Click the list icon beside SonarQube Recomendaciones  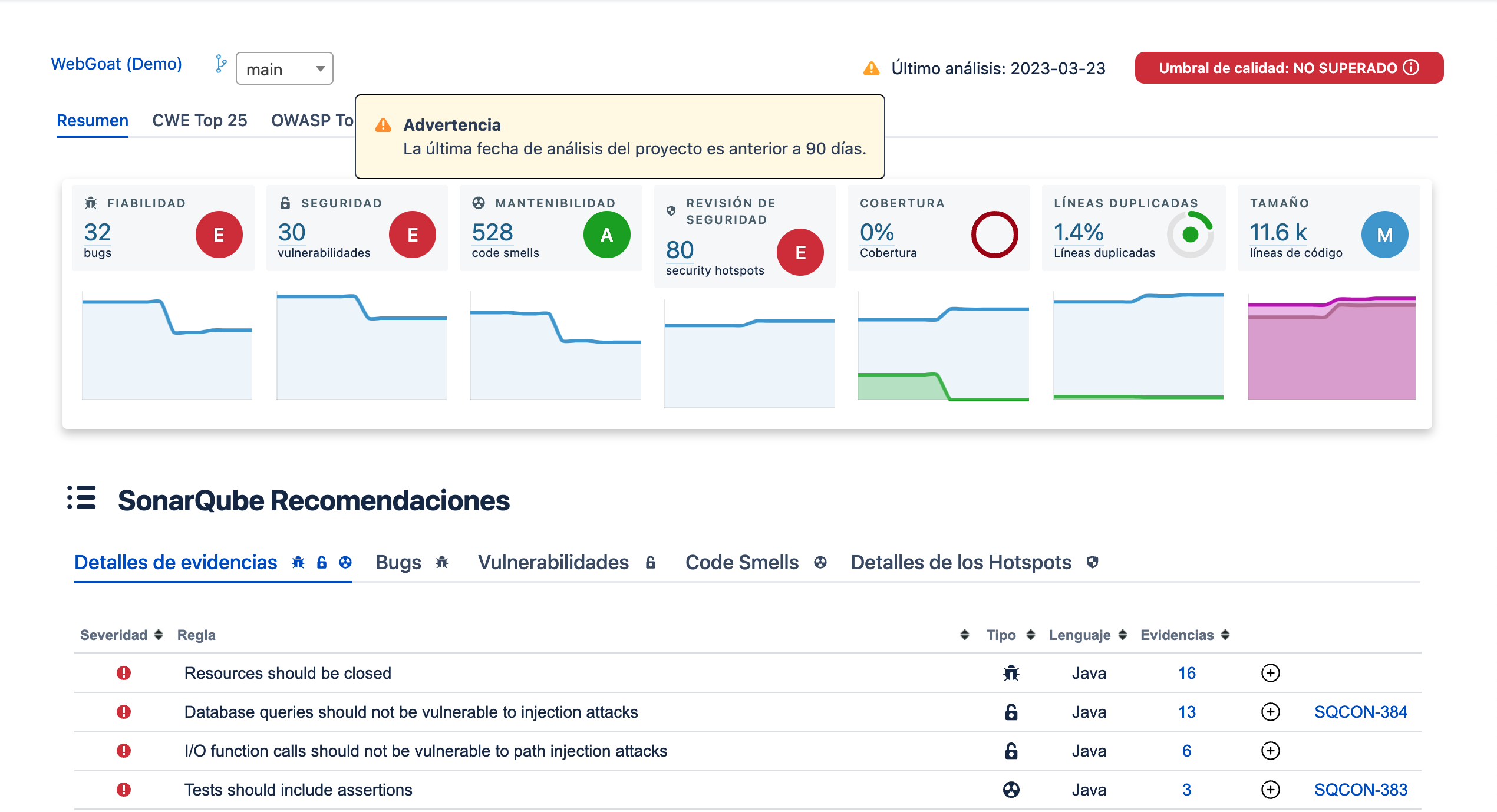81,498
